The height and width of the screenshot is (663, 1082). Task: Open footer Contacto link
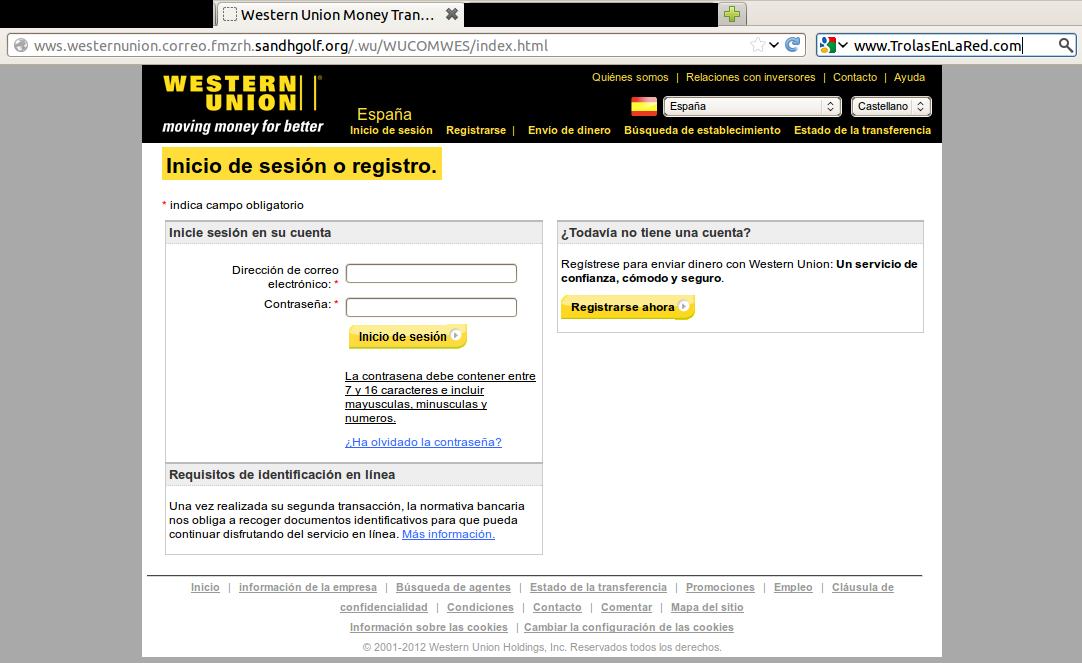point(557,607)
